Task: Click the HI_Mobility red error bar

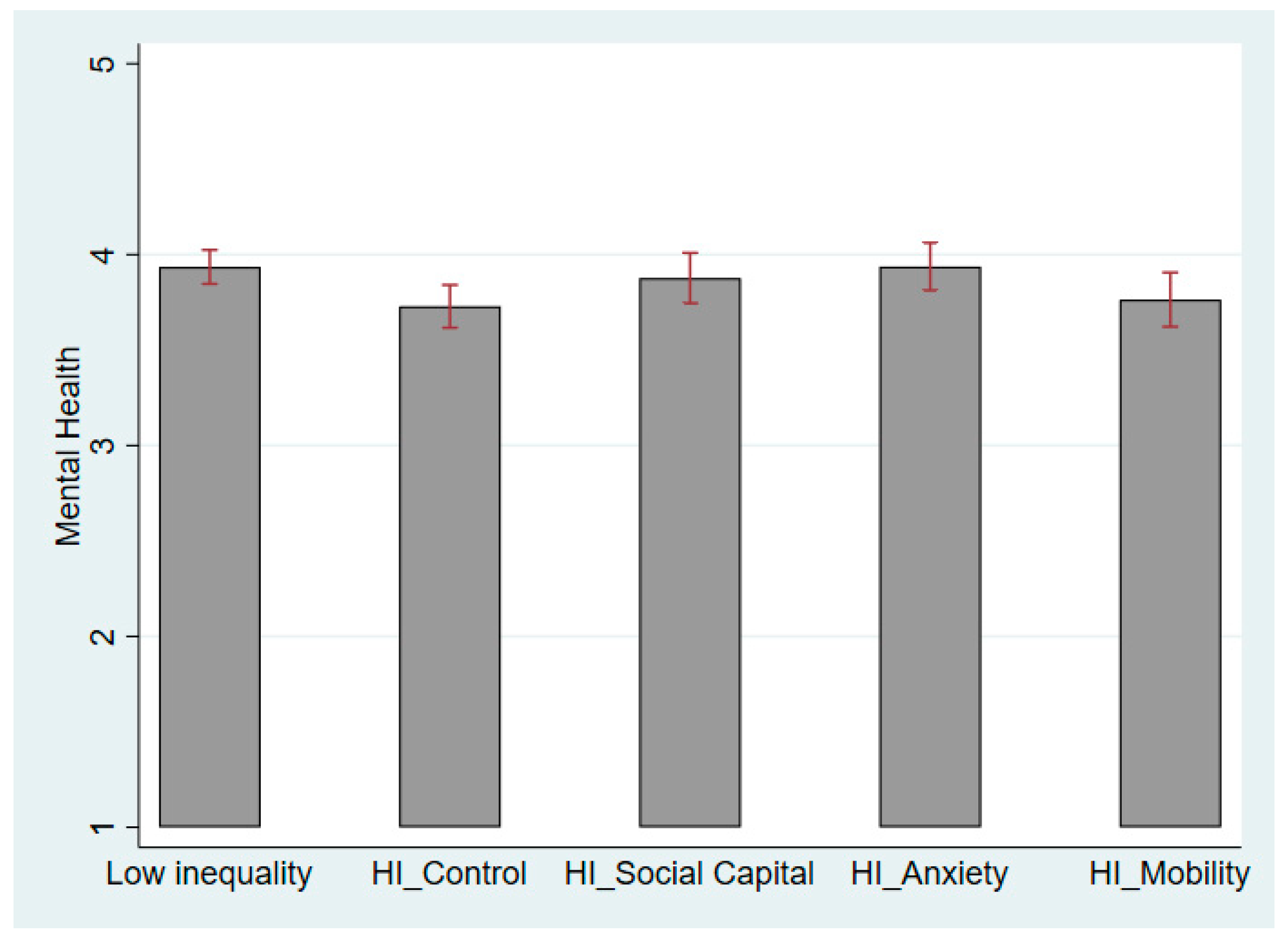Action: point(1170,300)
